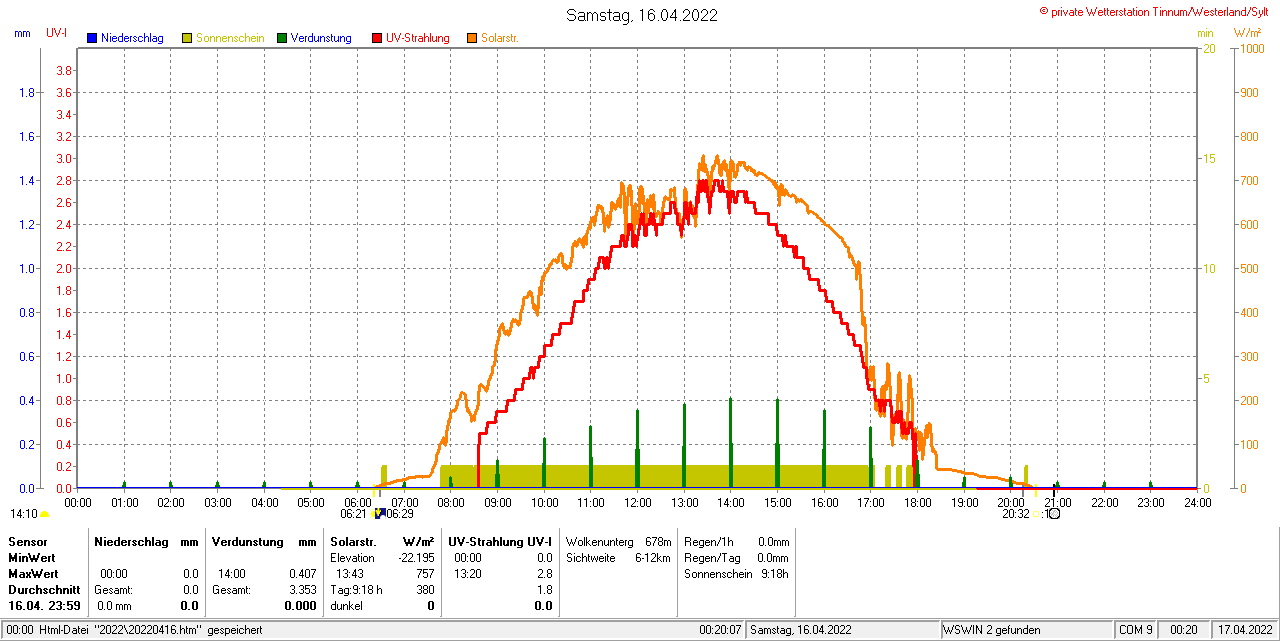1280x641 pixels.
Task: Click the yellow Sonnenschein legend swatch
Action: coord(187,38)
